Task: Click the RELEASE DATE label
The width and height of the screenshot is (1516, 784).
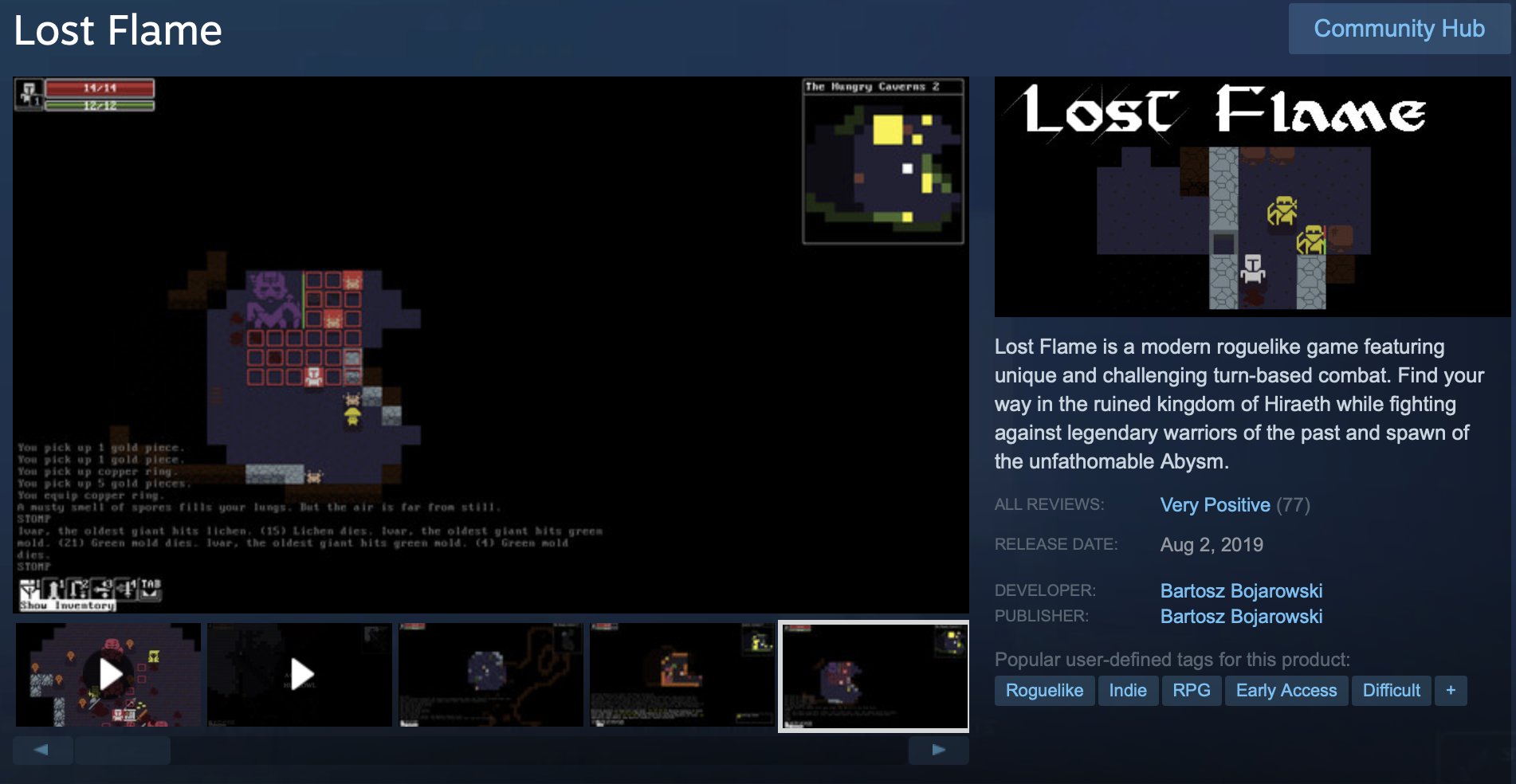Action: (1056, 545)
